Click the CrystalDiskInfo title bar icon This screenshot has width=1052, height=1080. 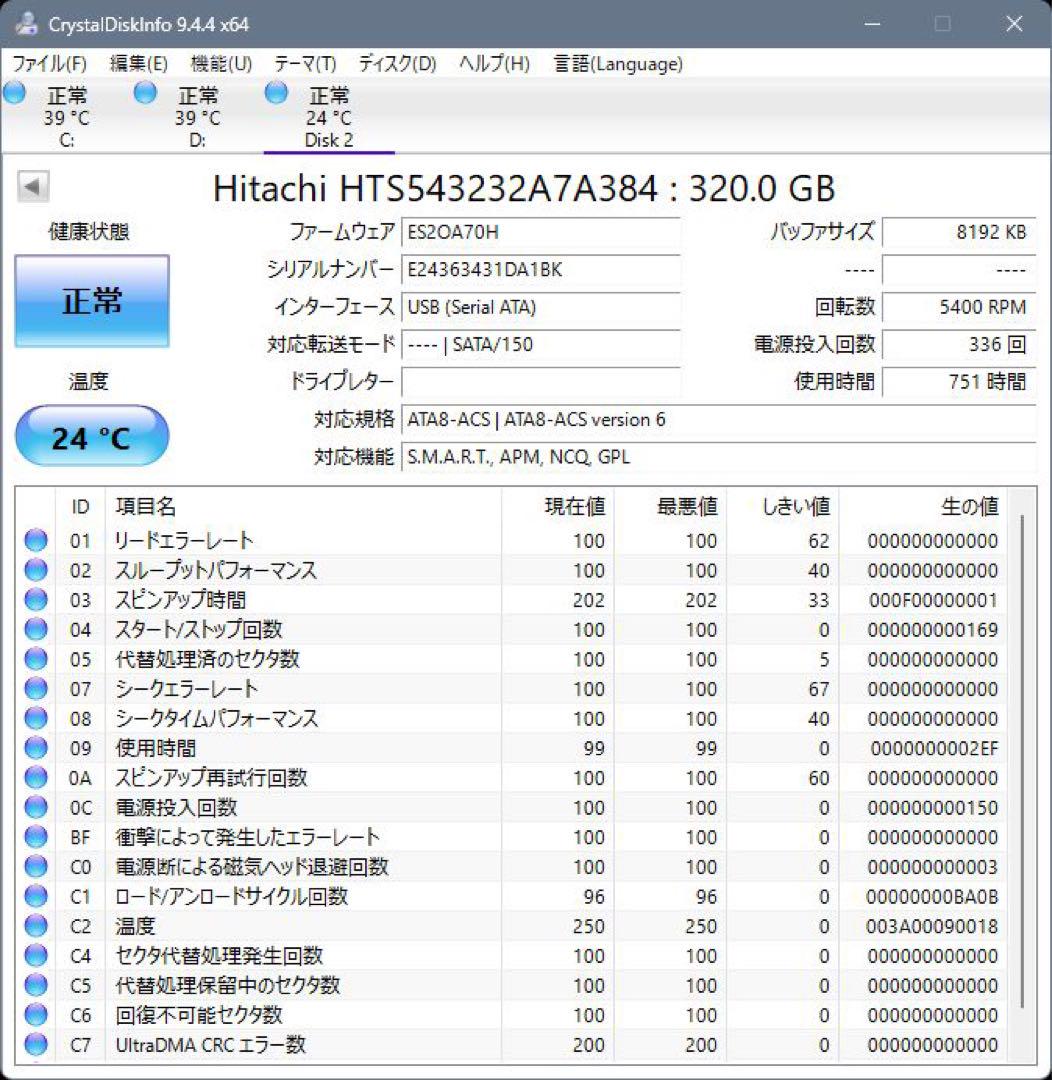pyautogui.click(x=27, y=24)
